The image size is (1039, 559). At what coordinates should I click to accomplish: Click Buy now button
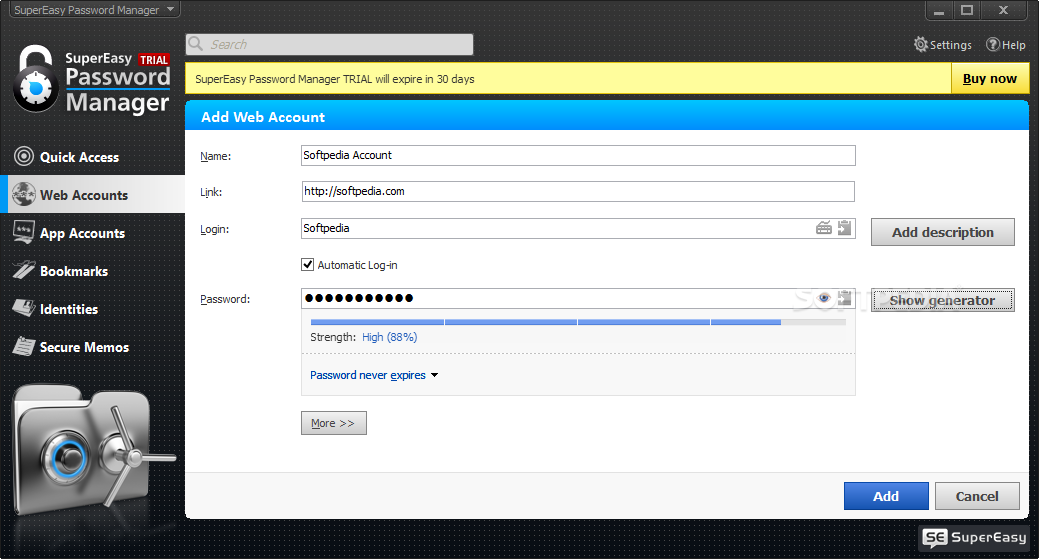tap(990, 79)
